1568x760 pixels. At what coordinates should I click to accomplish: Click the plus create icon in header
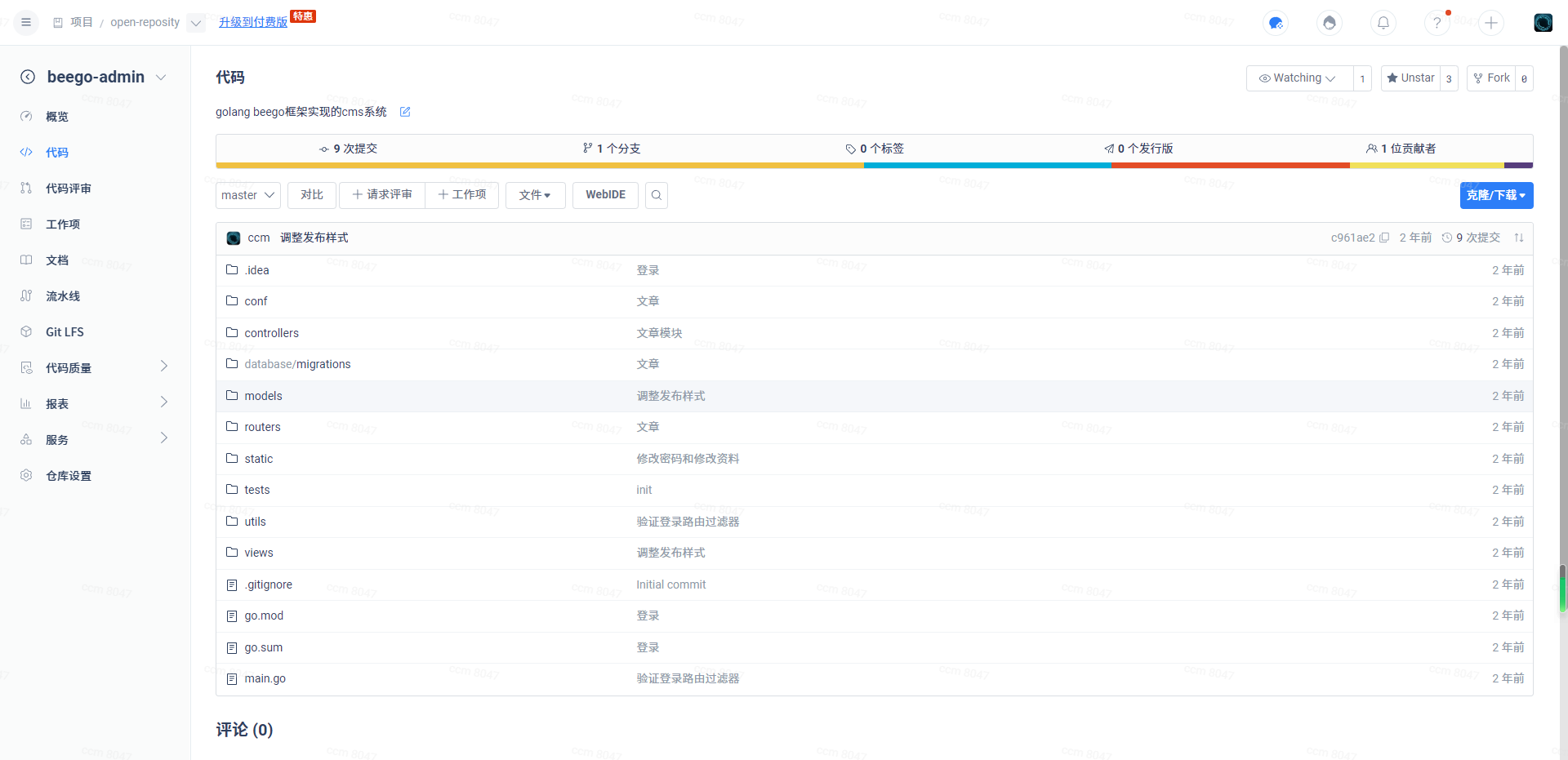coord(1491,23)
